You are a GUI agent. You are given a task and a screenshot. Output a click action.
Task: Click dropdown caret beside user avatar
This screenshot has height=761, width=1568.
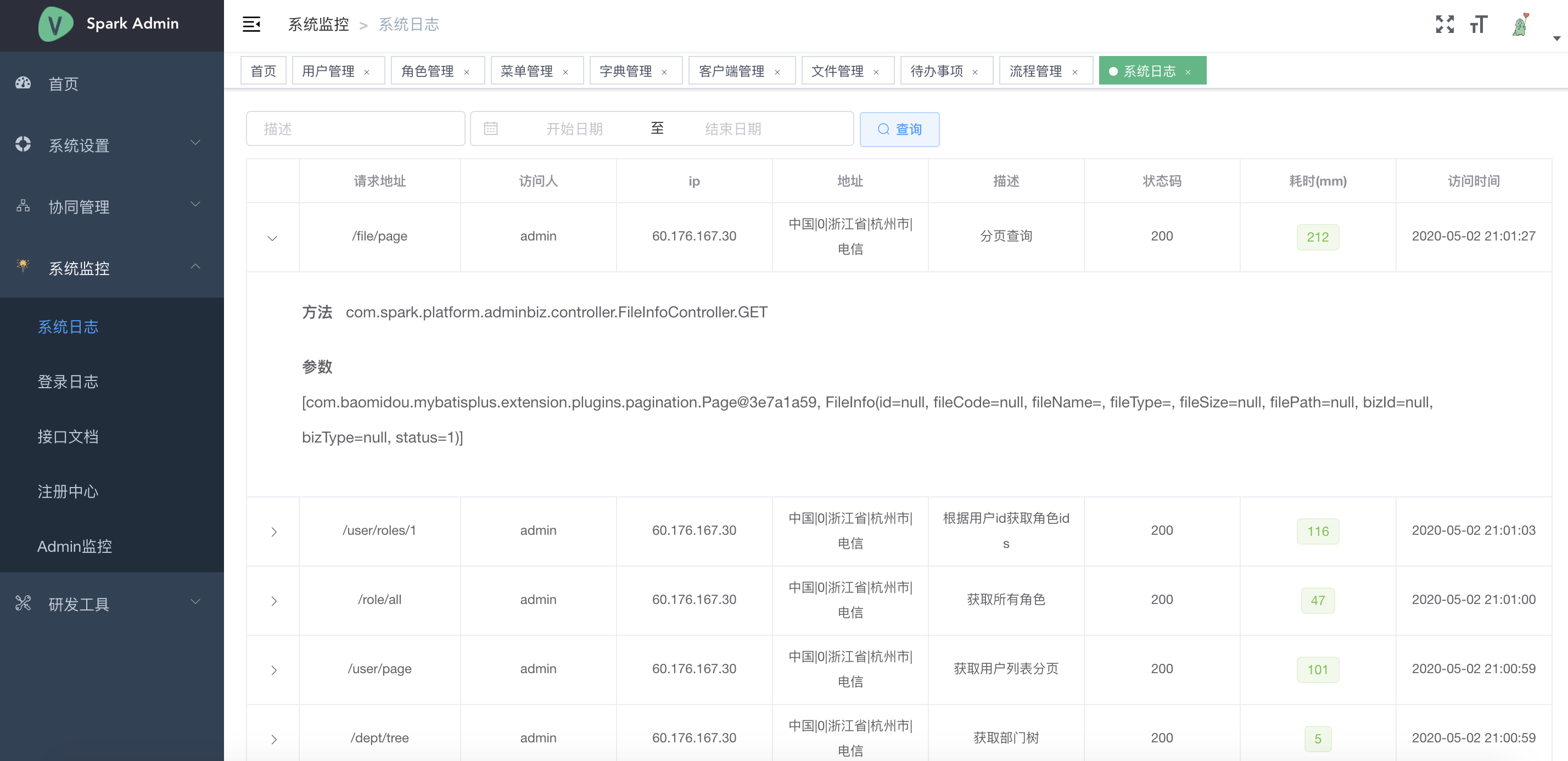[x=1556, y=38]
